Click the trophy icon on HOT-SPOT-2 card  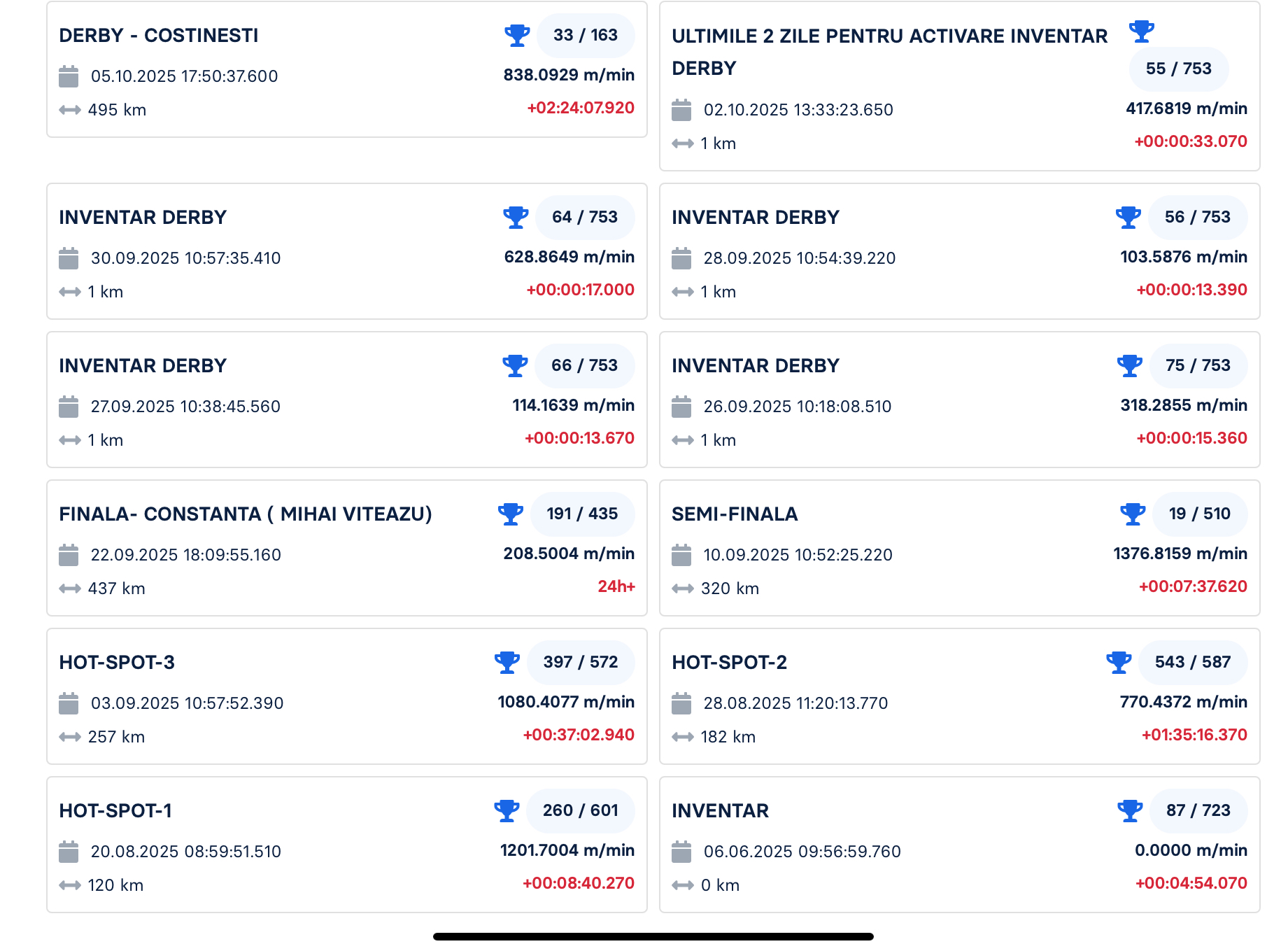[x=1119, y=662]
